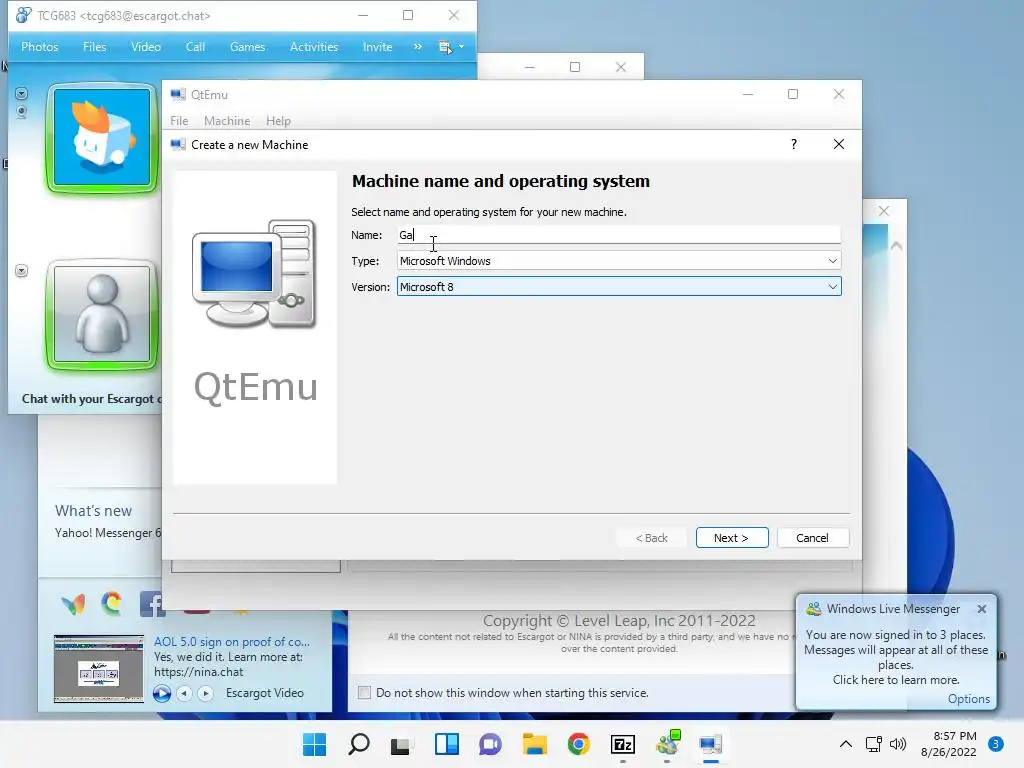Click the Next > button
This screenshot has height=768, width=1024.
(731, 537)
